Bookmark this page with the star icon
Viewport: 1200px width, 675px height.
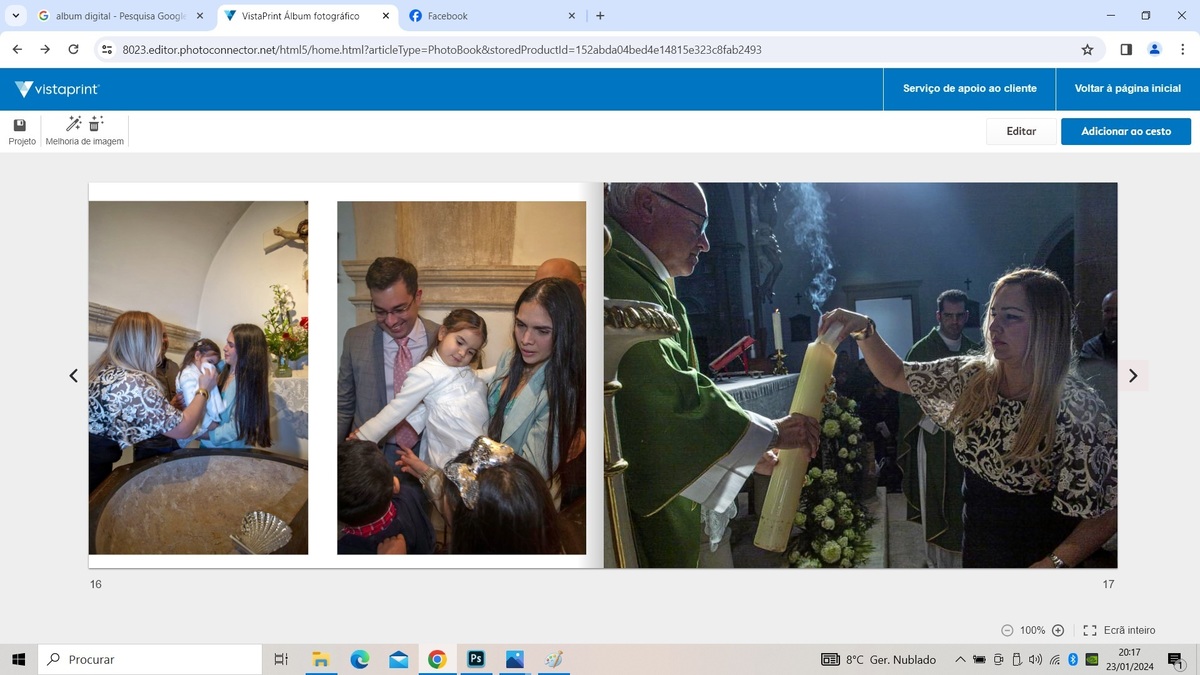tap(1087, 49)
